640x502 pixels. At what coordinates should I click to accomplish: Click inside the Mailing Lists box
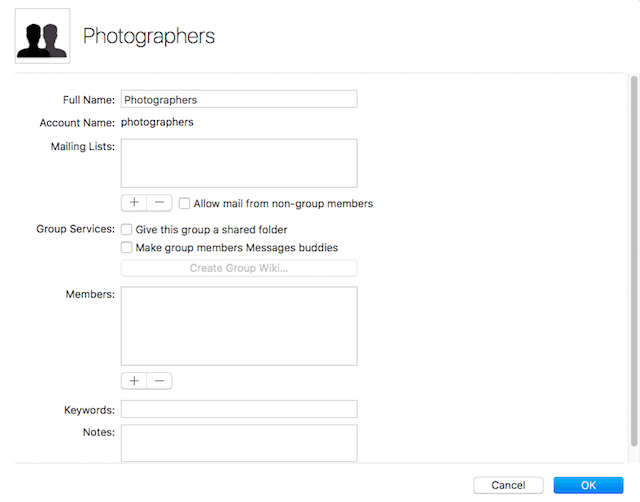click(238, 163)
